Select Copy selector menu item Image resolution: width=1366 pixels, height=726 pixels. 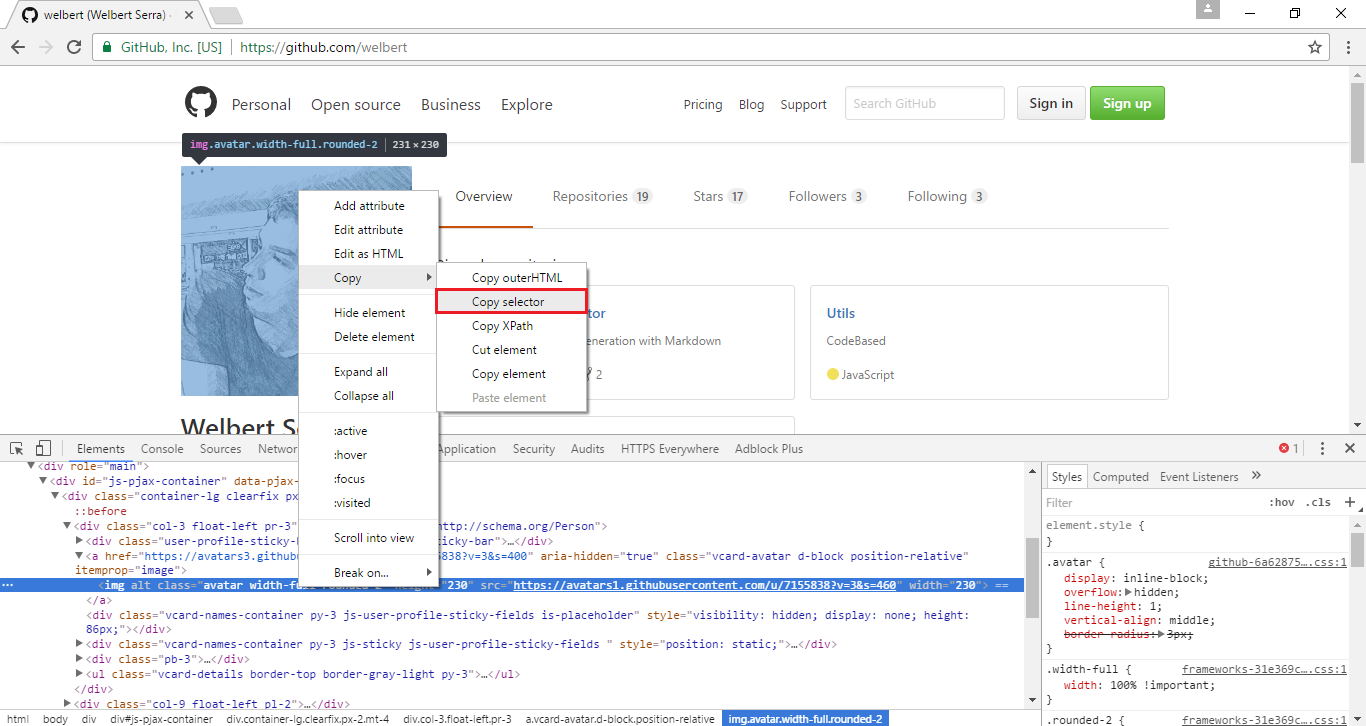point(510,301)
